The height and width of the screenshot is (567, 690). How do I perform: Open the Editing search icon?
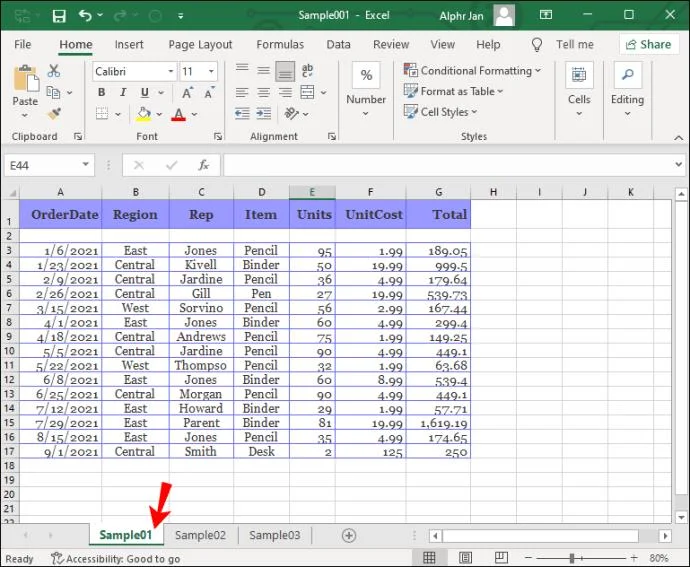click(628, 75)
